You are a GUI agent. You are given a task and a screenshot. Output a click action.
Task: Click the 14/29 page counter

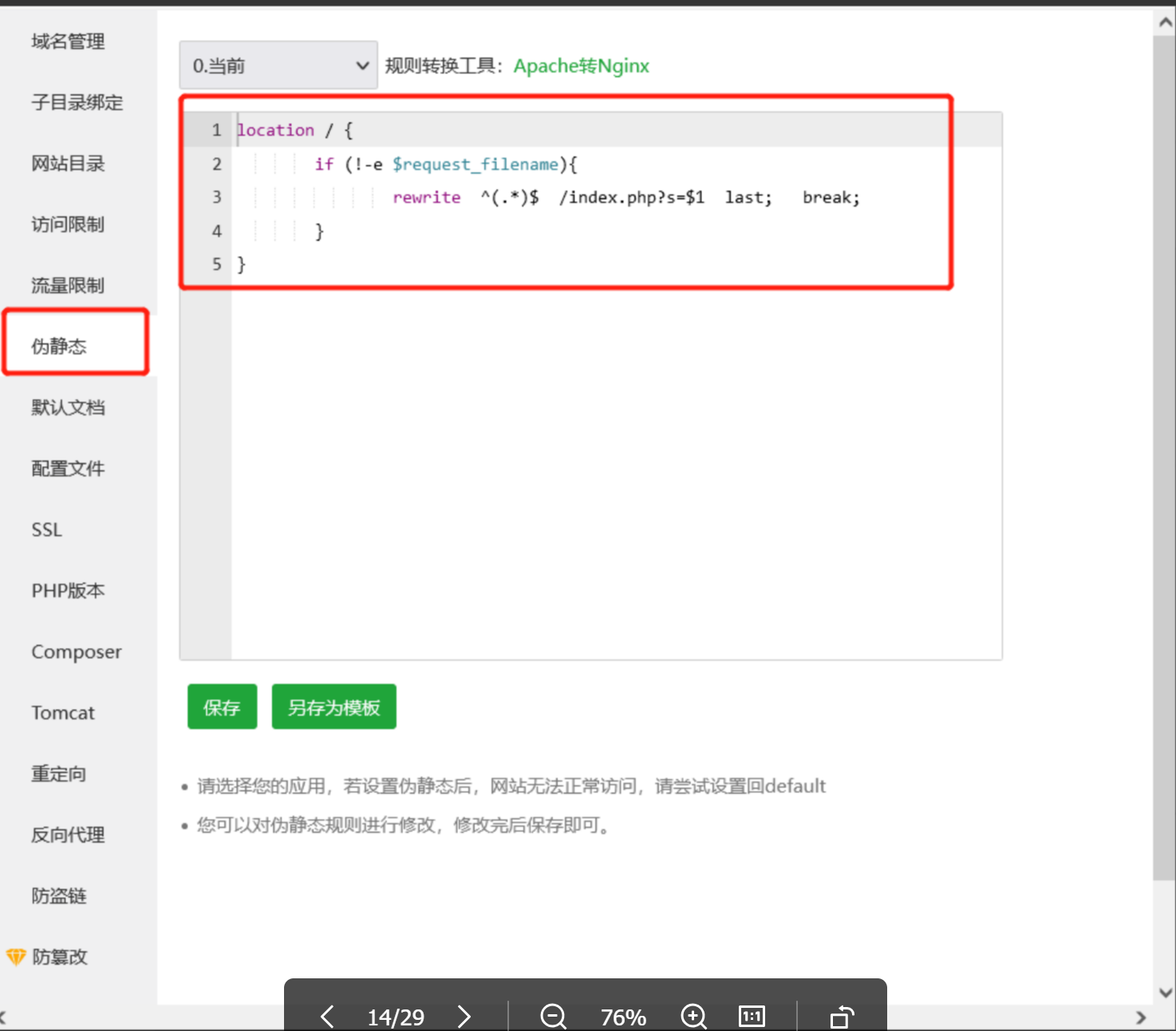tap(396, 1017)
